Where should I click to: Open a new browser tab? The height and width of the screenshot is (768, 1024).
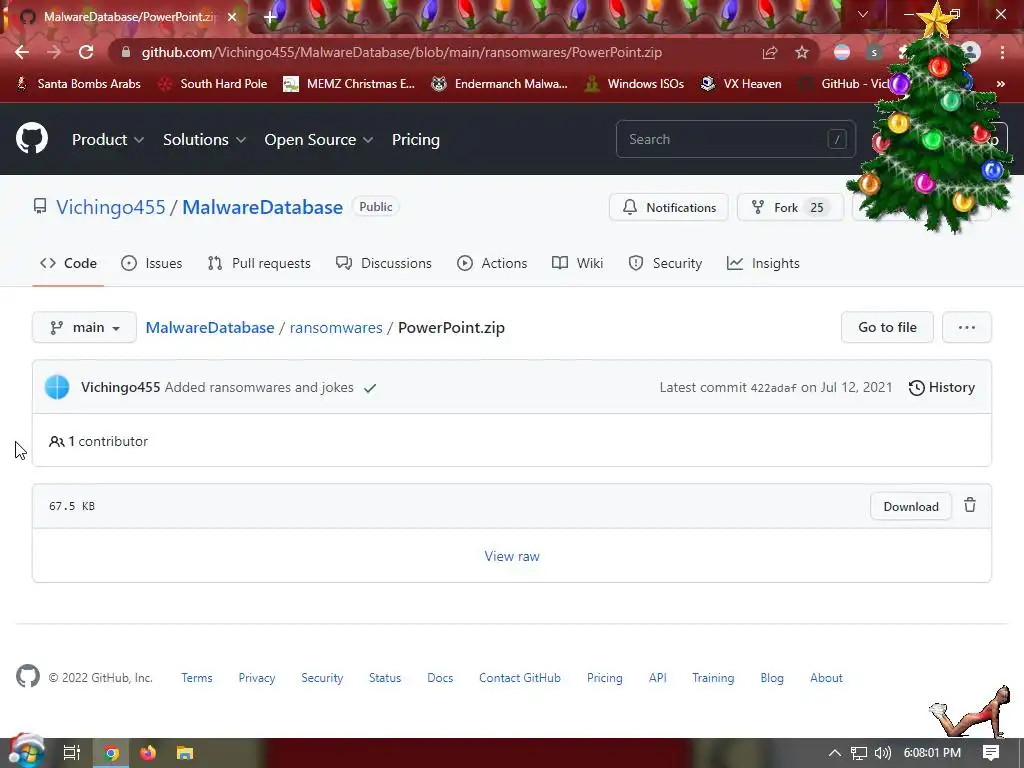click(x=270, y=17)
